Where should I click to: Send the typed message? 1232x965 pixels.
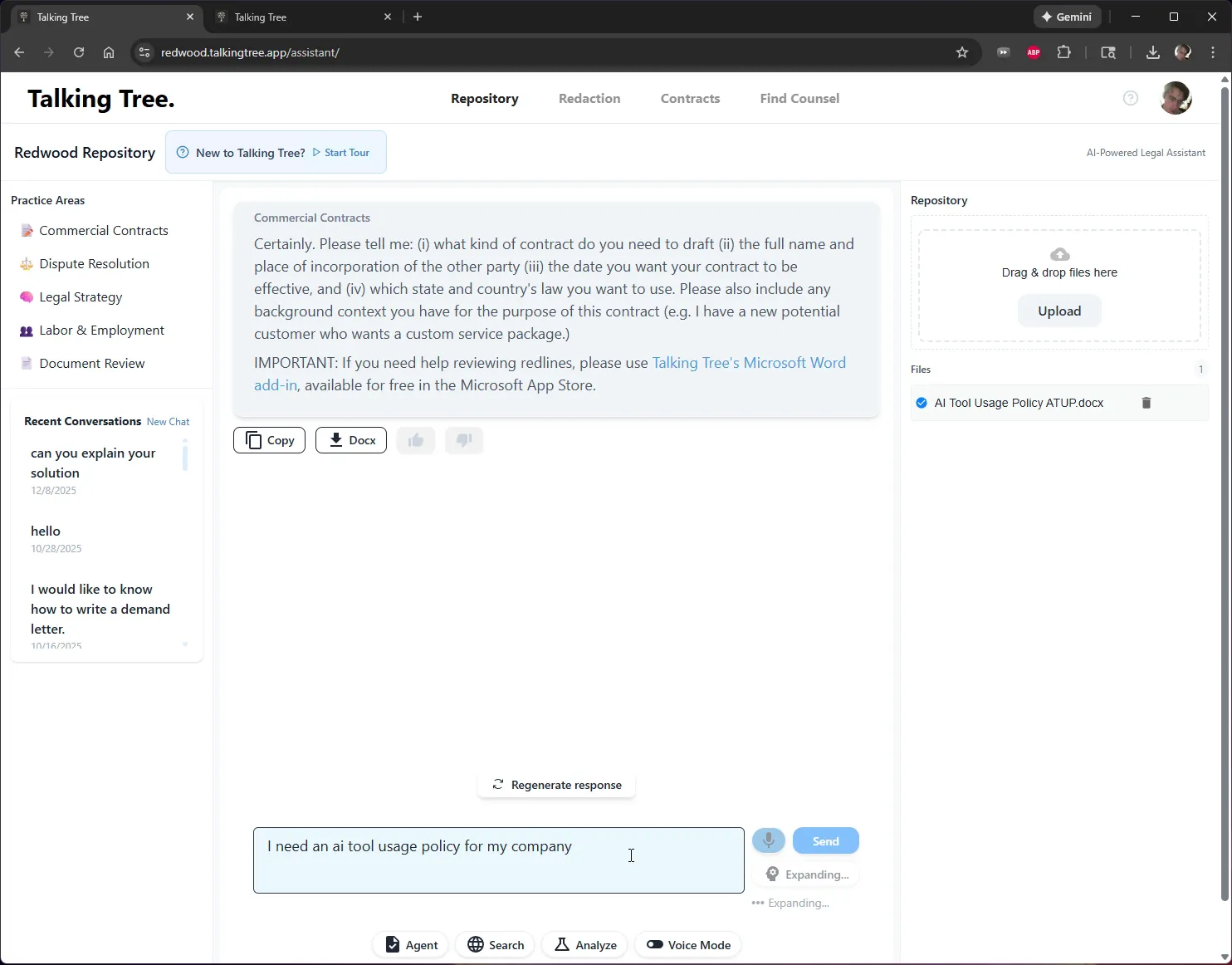coord(826,840)
